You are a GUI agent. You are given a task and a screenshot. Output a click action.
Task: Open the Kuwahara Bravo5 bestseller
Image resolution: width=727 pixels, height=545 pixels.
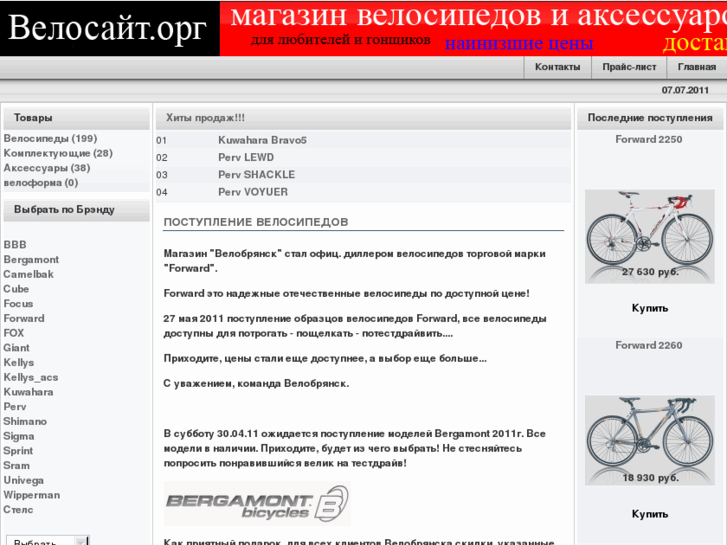click(x=262, y=140)
